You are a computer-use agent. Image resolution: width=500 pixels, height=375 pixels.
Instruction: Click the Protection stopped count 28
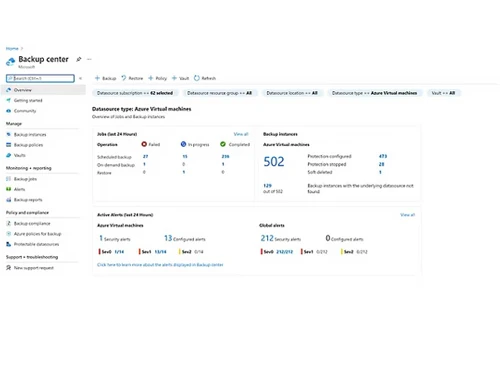coord(381,164)
